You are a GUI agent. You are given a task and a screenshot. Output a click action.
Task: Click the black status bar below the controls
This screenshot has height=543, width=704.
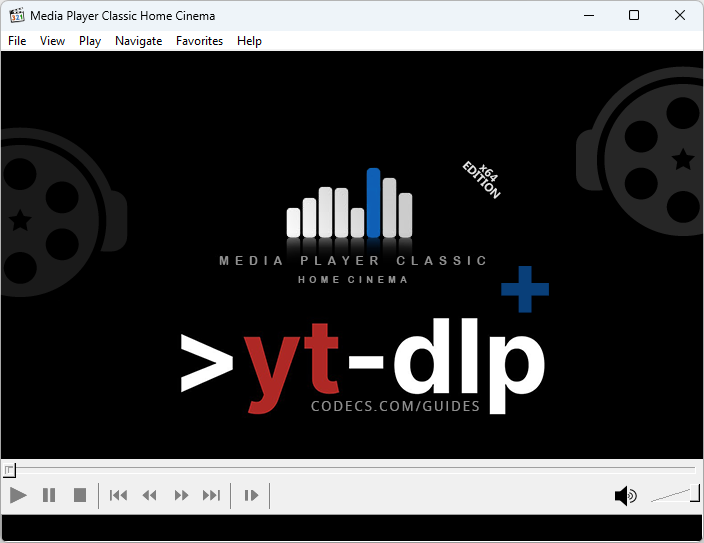pyautogui.click(x=352, y=528)
